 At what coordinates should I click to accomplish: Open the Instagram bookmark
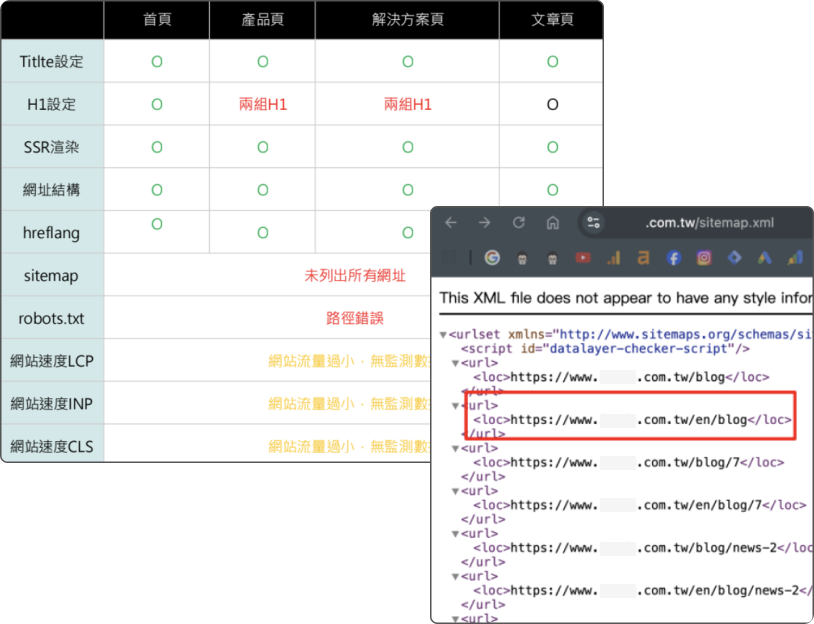click(704, 257)
